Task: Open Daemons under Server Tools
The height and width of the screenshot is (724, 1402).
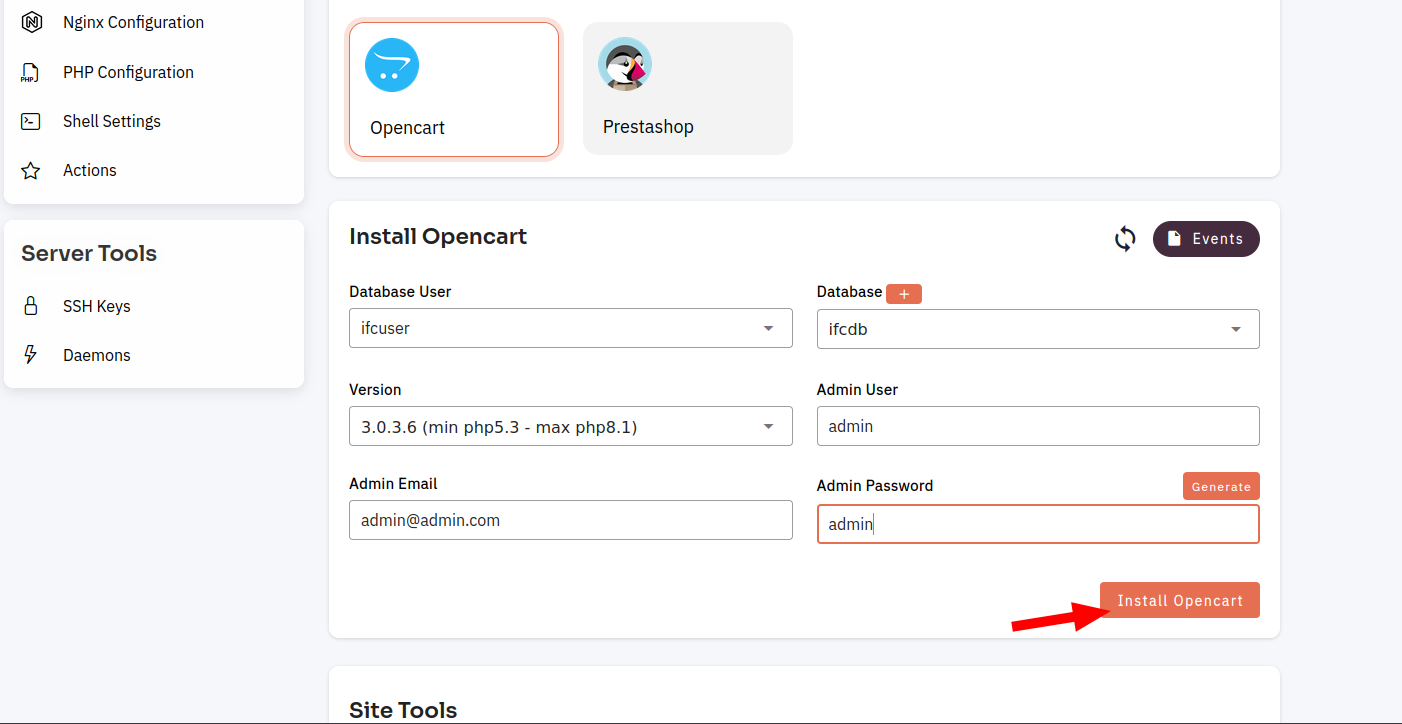Action: click(x=97, y=355)
